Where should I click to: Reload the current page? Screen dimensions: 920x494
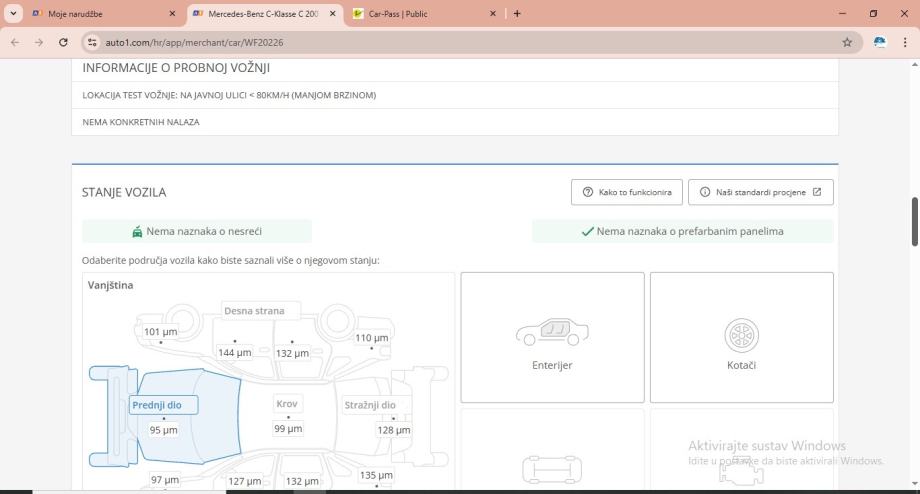point(63,42)
